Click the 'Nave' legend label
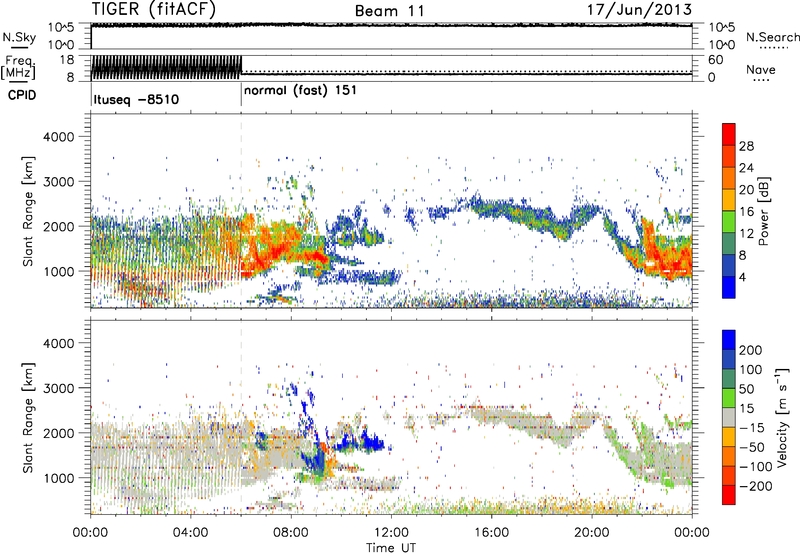This screenshot has height=554, width=800. pos(761,70)
